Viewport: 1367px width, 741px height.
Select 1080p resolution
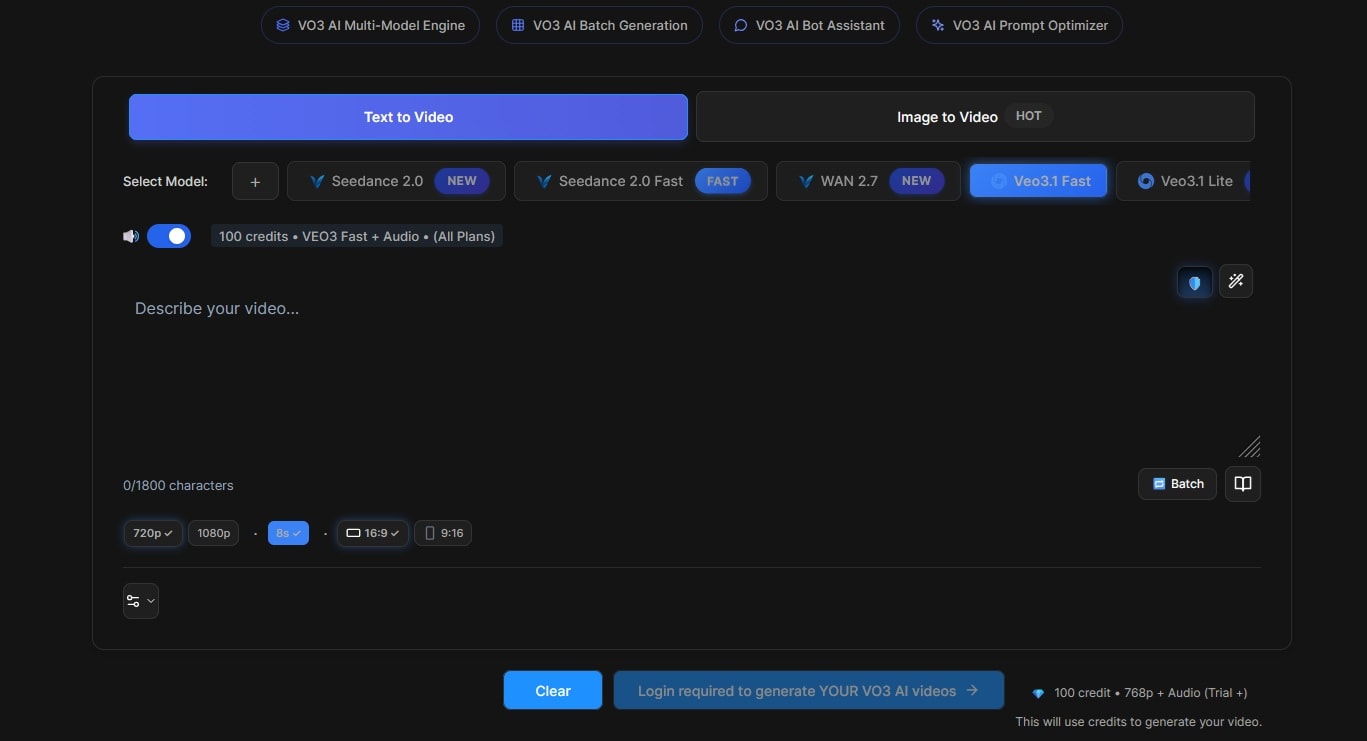click(x=213, y=533)
